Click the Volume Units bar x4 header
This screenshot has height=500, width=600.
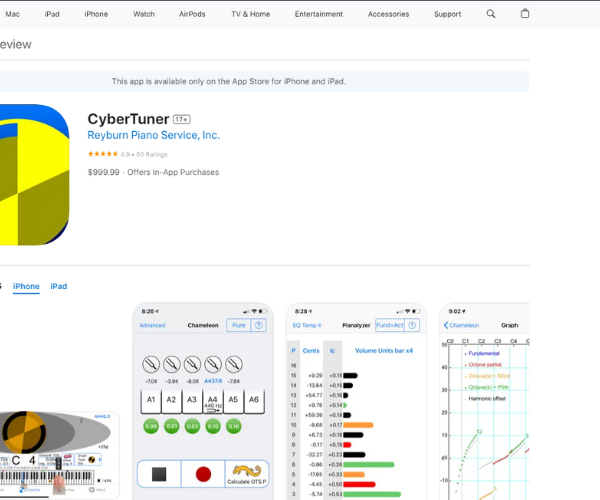coord(384,351)
